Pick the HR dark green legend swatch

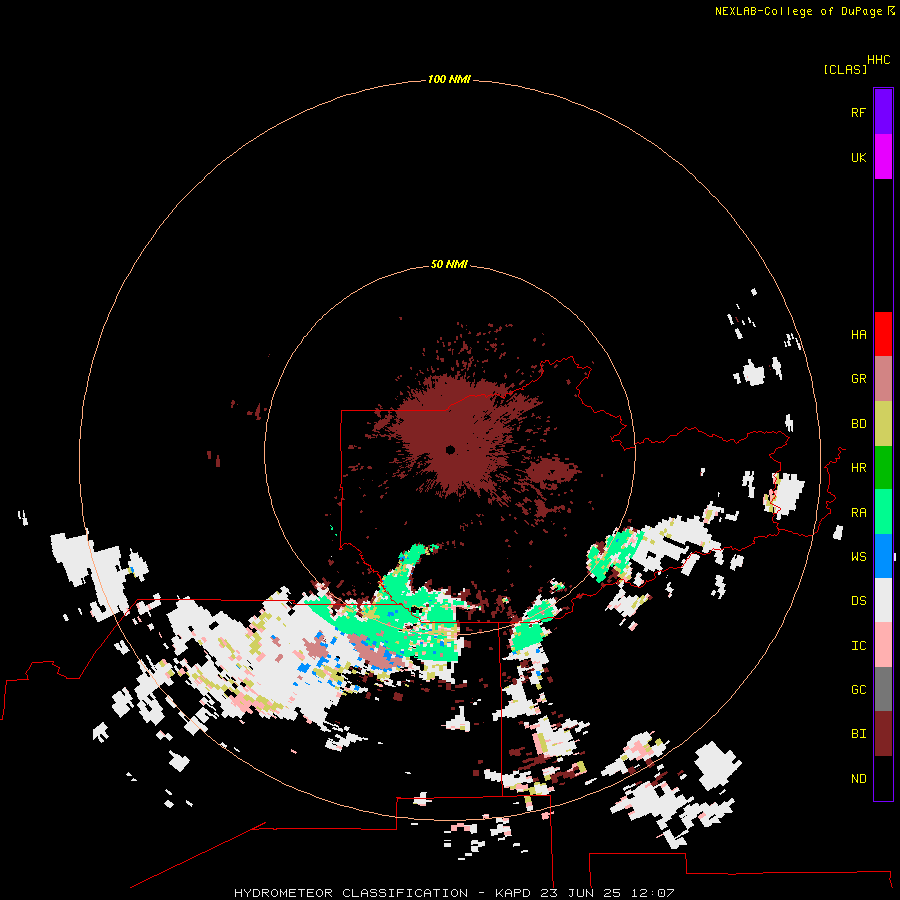[x=883, y=468]
